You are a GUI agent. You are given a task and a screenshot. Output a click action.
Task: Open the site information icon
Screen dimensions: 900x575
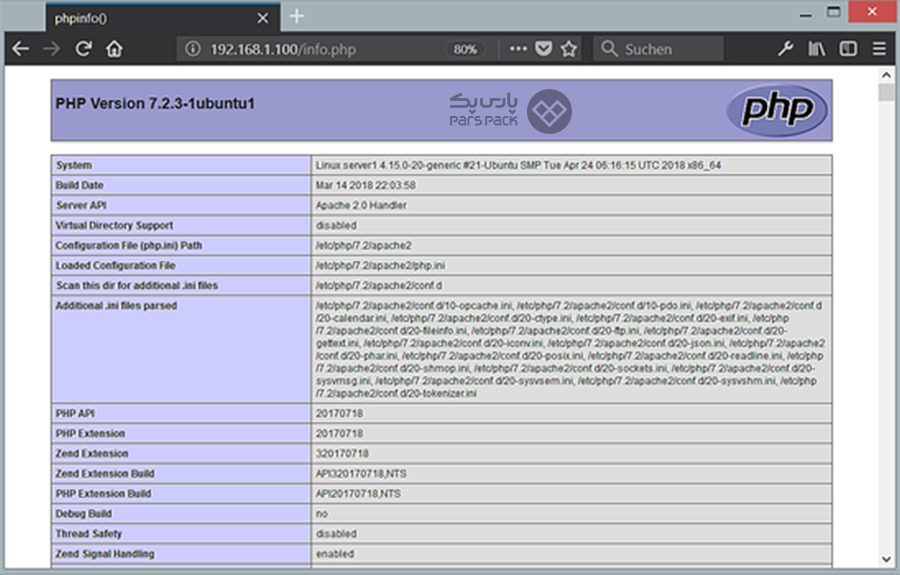click(x=193, y=49)
